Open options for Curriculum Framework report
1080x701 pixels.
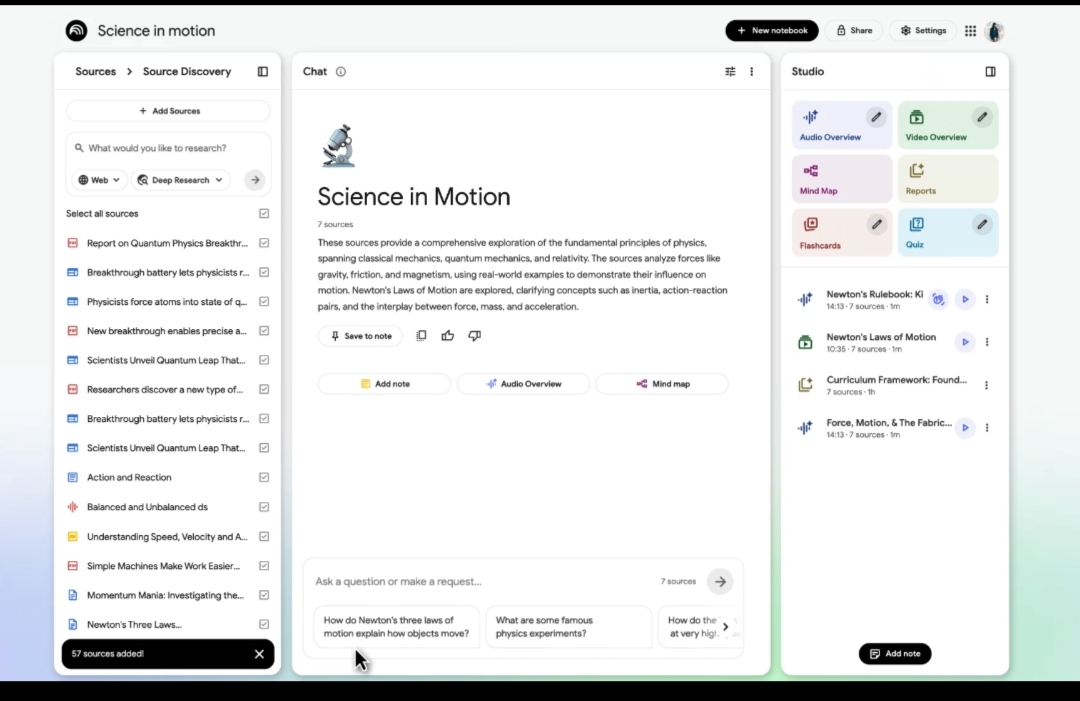click(987, 386)
